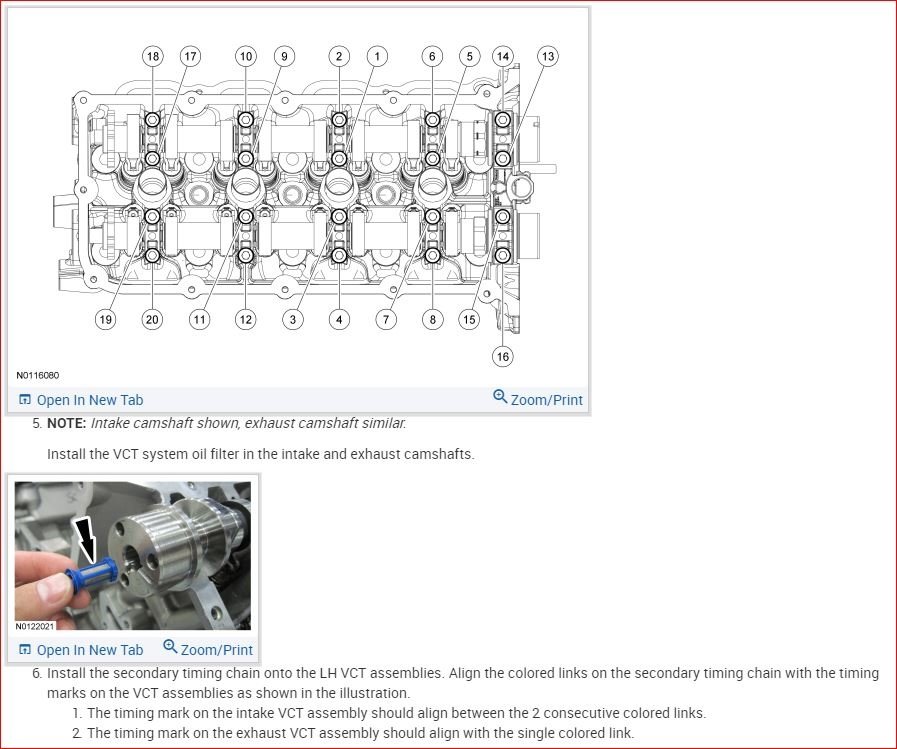The width and height of the screenshot is (897, 749).
Task: Click callout number 6 in diagram
Action: coord(432,56)
